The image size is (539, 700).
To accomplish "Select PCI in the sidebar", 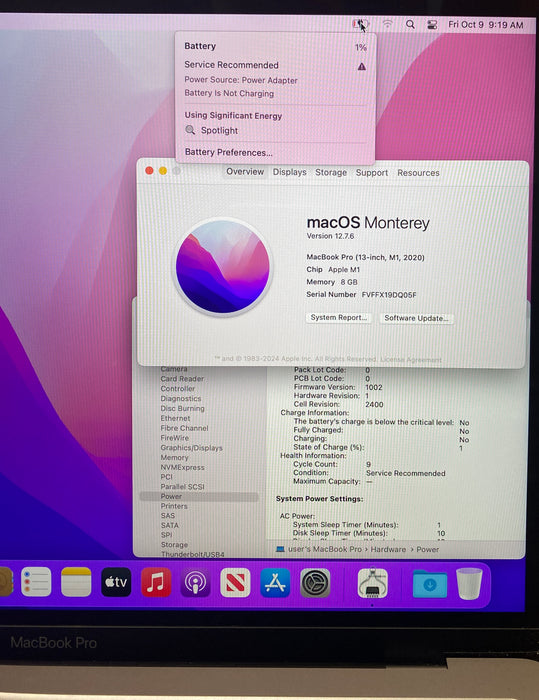I will (167, 477).
